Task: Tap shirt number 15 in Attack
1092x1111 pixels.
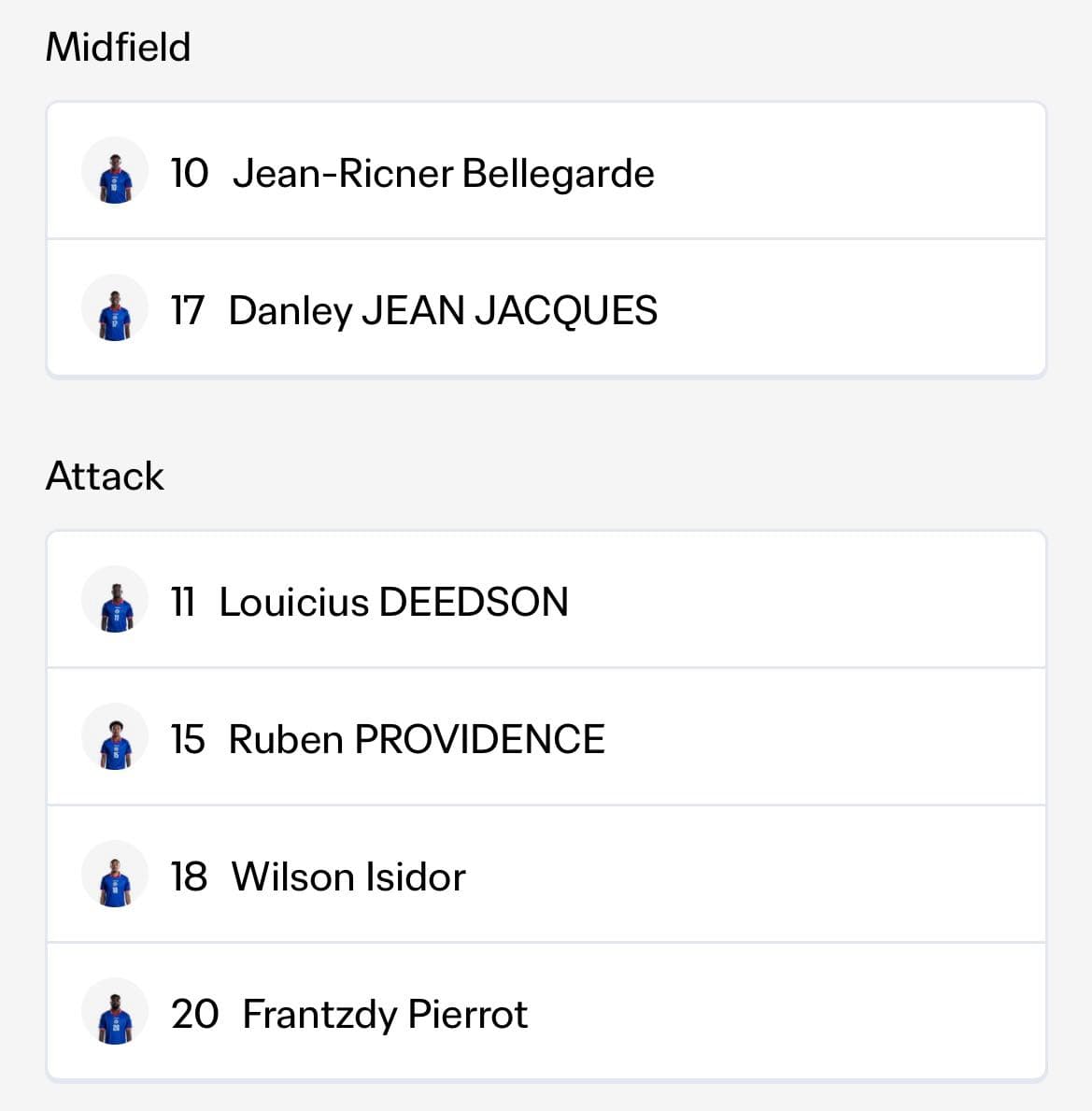Action: click(188, 740)
